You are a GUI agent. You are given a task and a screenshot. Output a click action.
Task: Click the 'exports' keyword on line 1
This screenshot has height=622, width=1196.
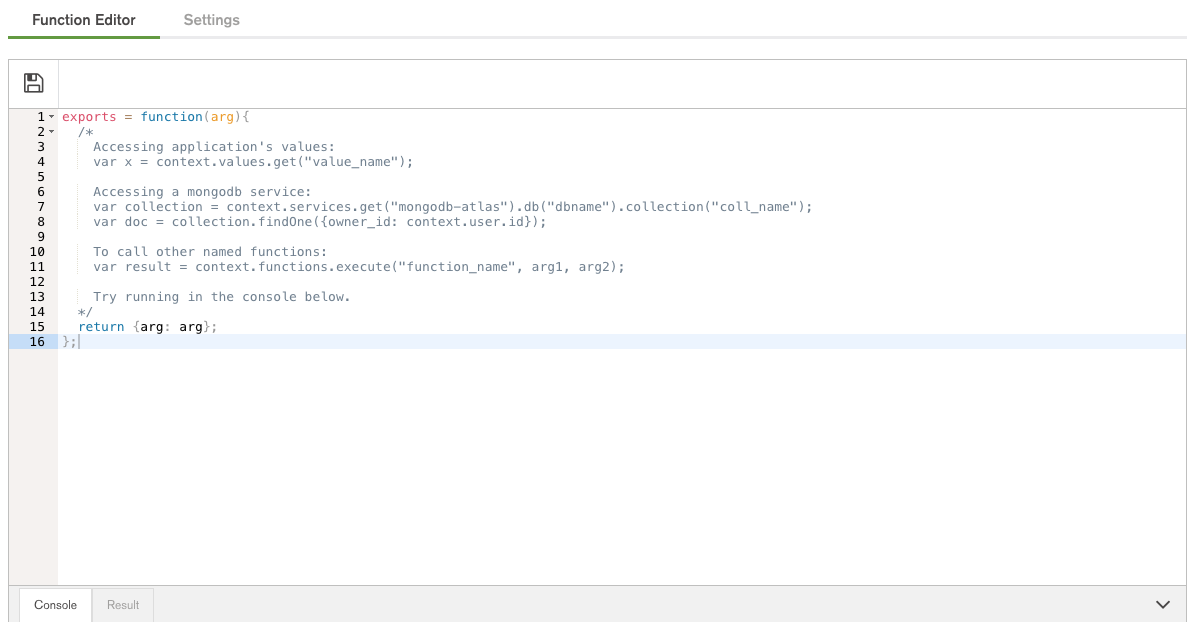[89, 117]
